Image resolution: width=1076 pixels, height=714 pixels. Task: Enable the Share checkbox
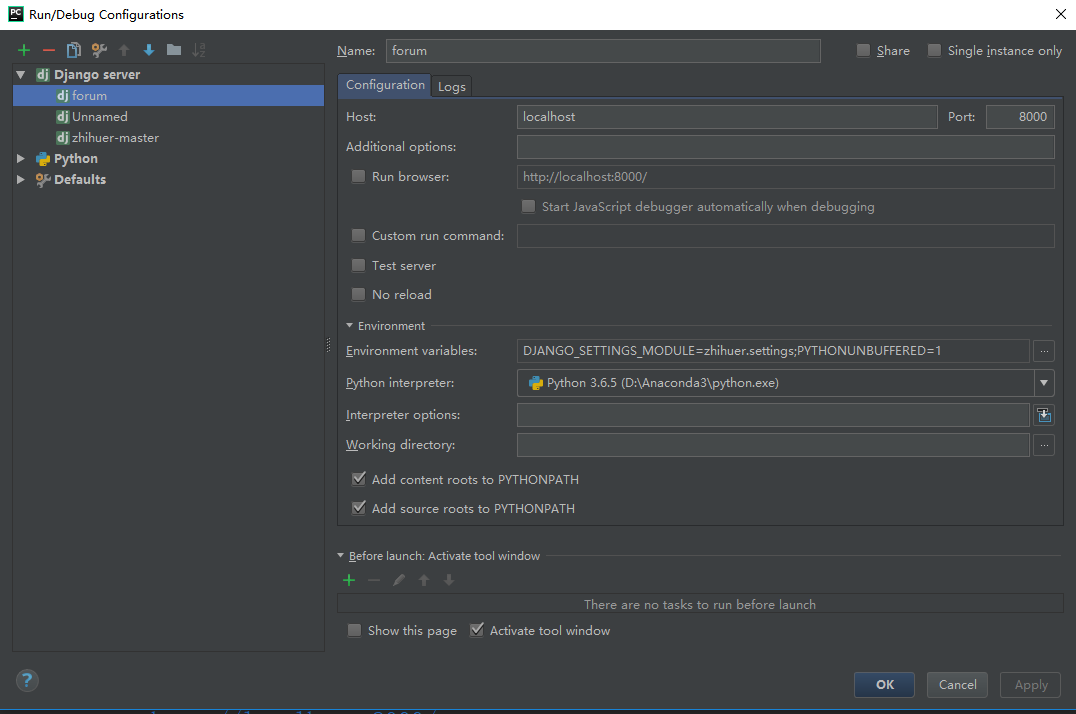click(863, 50)
